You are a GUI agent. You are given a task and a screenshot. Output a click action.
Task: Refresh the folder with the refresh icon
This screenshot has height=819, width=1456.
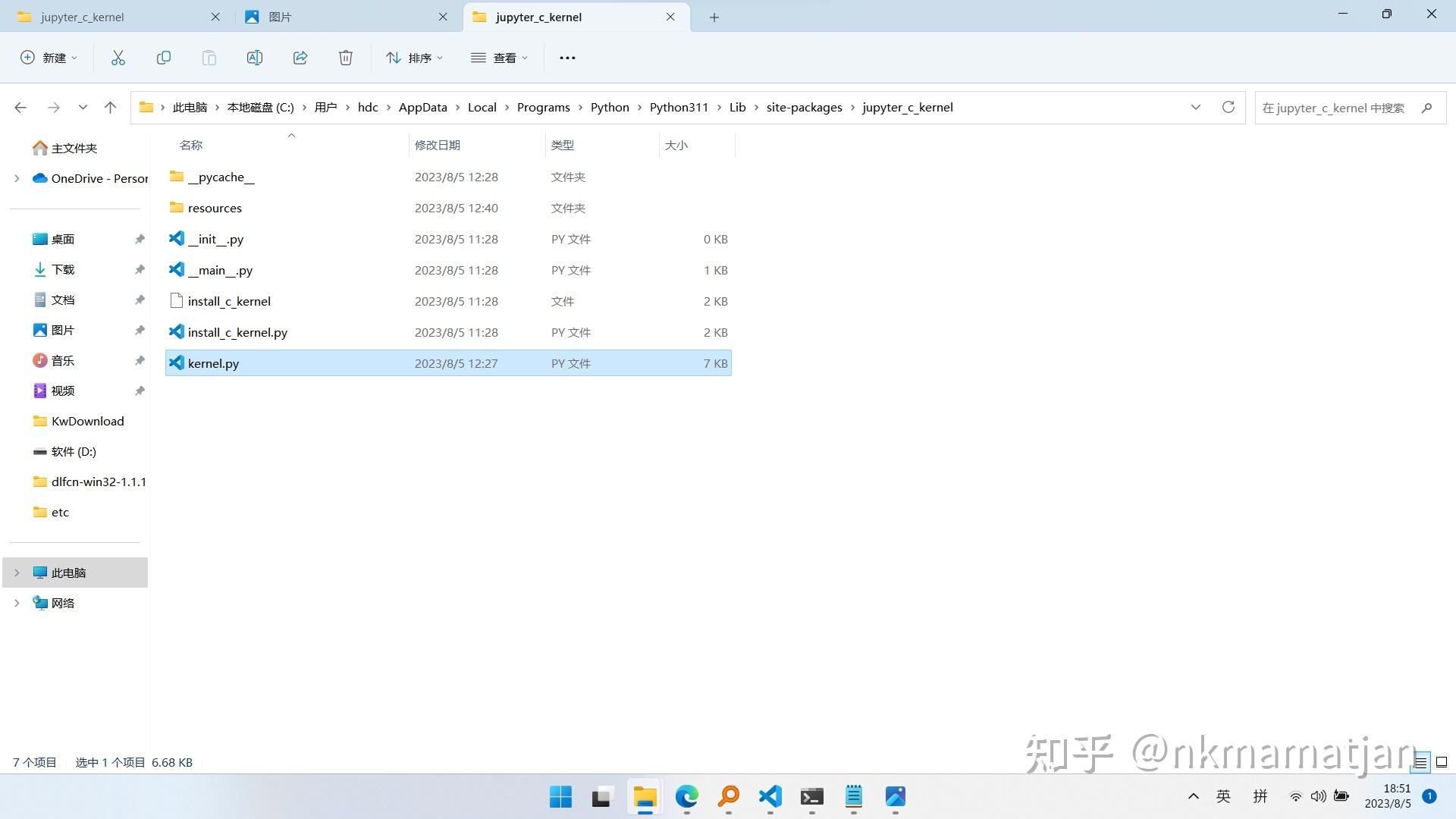click(1228, 107)
